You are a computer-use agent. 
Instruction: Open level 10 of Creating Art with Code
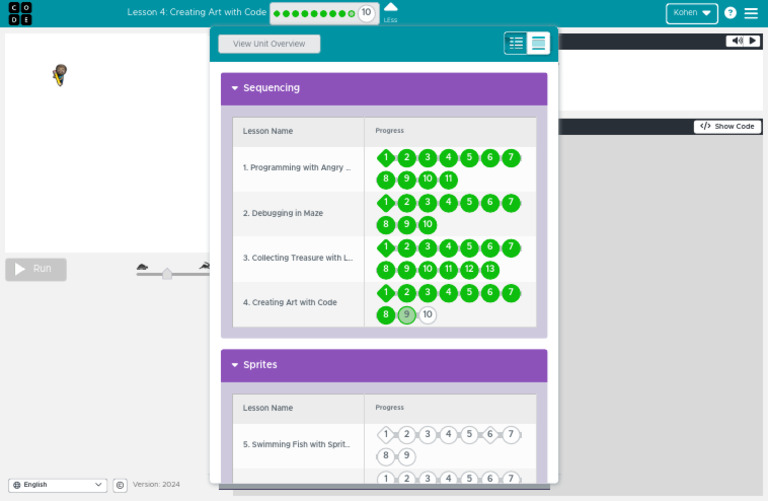click(x=428, y=314)
